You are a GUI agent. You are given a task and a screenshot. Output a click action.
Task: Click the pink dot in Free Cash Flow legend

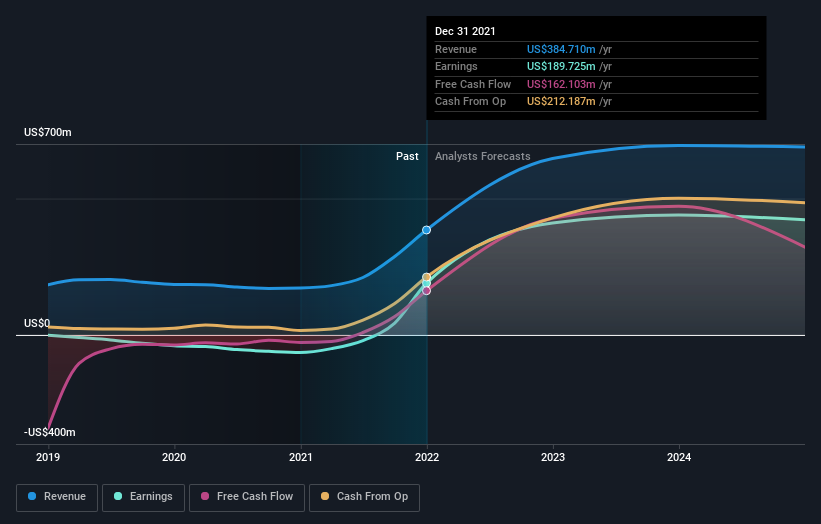pos(205,496)
